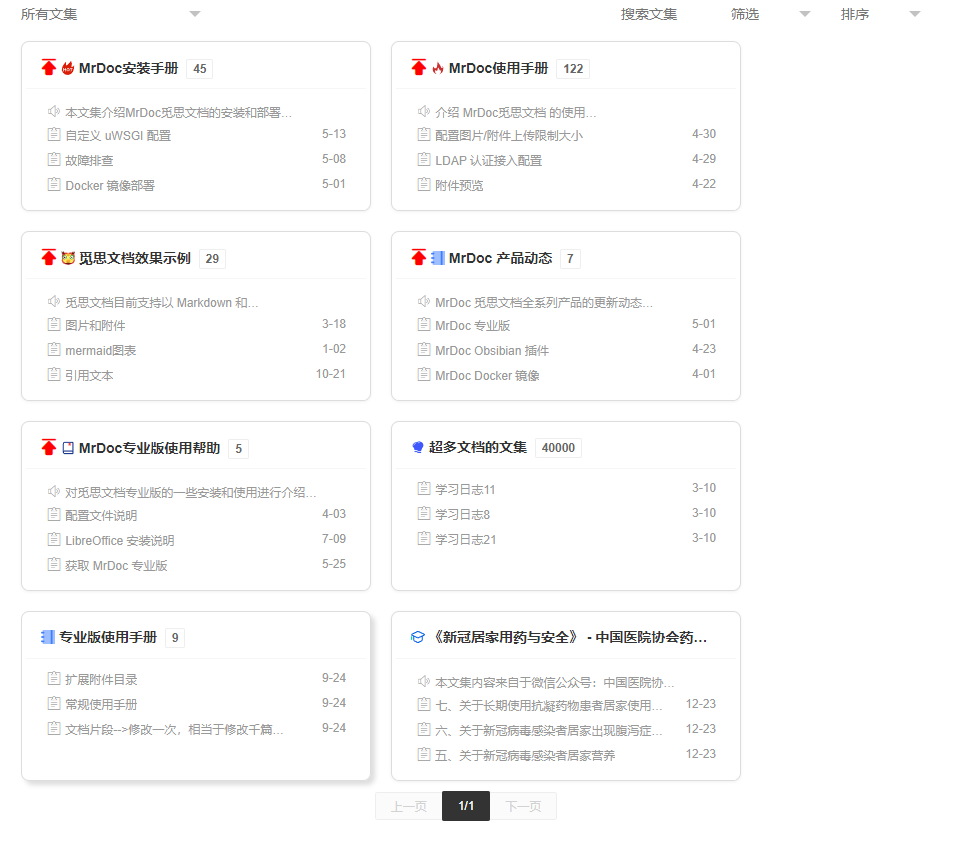The width and height of the screenshot is (956, 844).
Task: Click speaker icon beside 对觅思文档专业版 description
Action: 54,491
